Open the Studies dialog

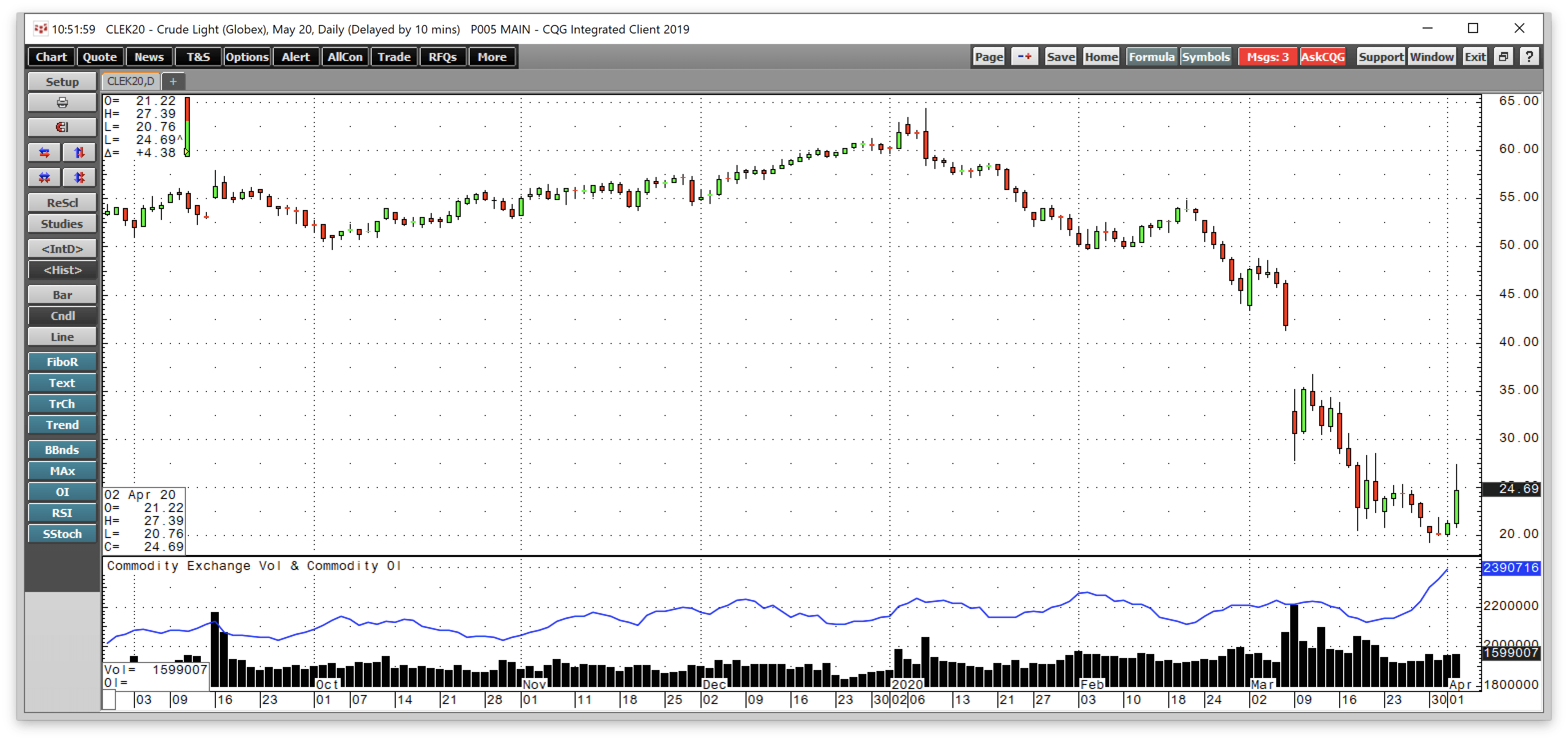click(x=61, y=223)
